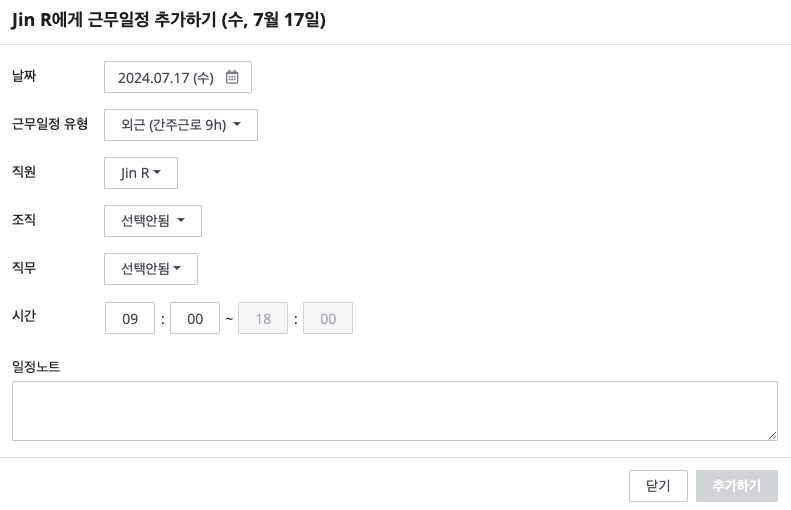The width and height of the screenshot is (791, 510).
Task: Focus the 일정노트 text area
Action: point(394,410)
